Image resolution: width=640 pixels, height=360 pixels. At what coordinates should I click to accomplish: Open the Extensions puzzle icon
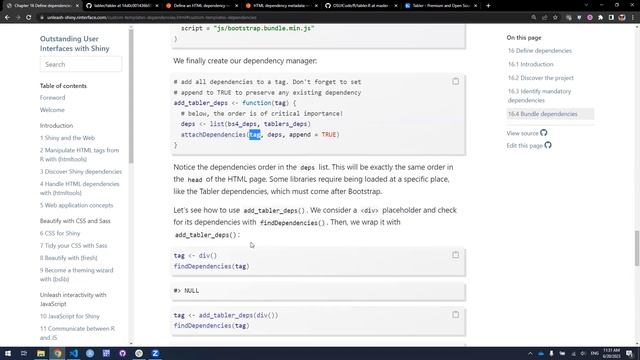[x=600, y=18]
